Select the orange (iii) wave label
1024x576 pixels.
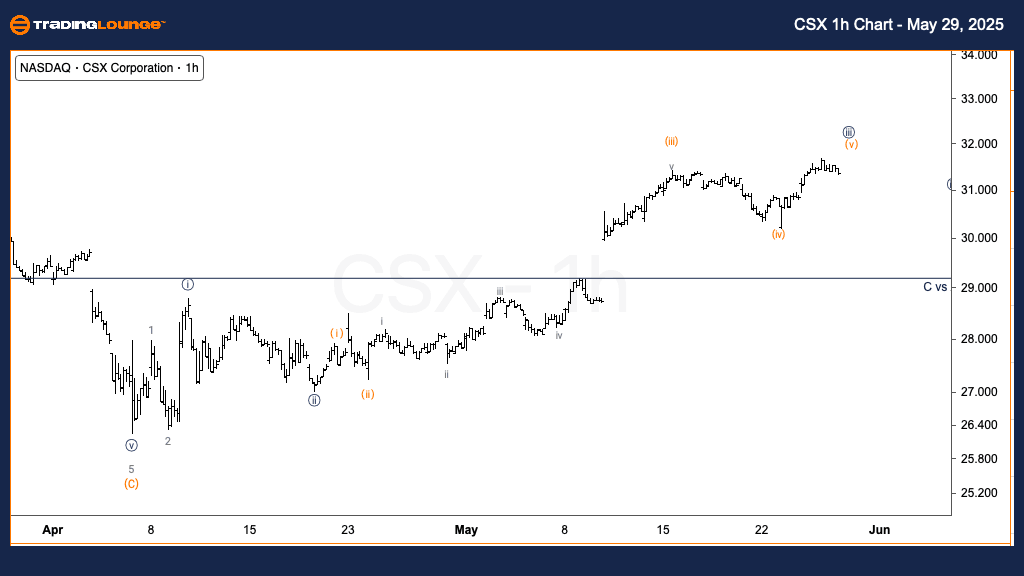coord(672,141)
